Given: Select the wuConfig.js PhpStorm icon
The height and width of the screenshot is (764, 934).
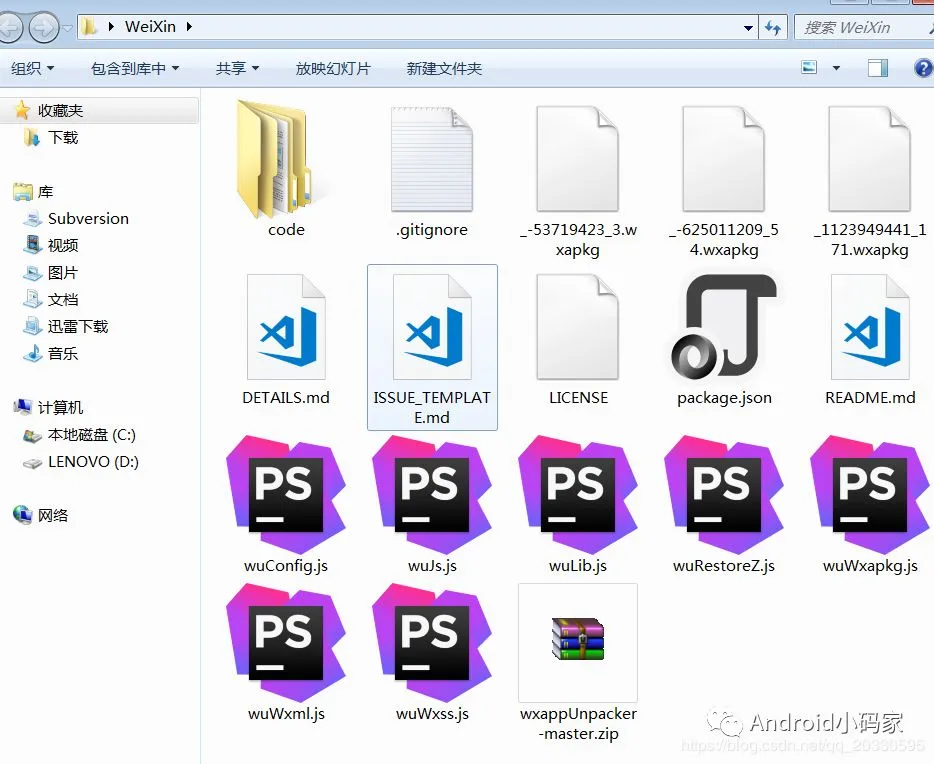Looking at the screenshot, I should pyautogui.click(x=286, y=495).
